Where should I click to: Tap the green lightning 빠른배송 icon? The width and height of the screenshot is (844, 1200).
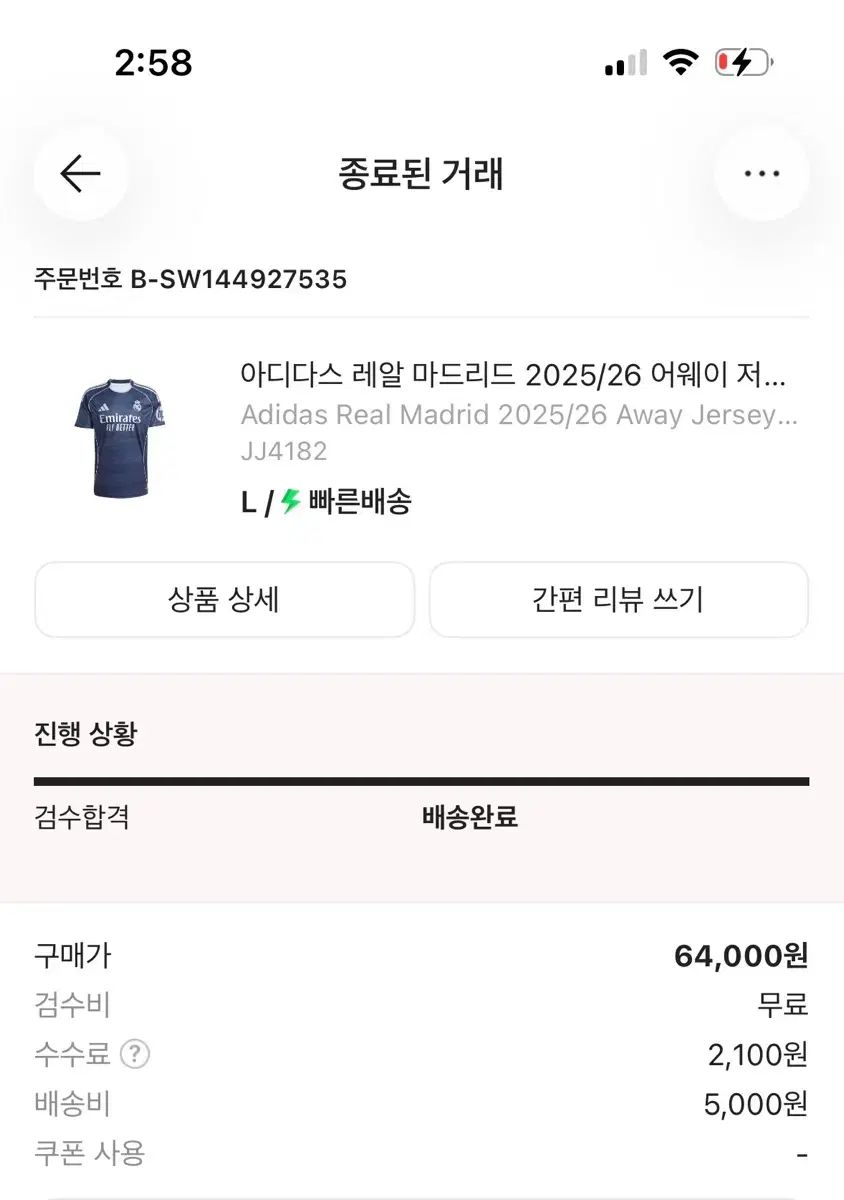tap(291, 501)
